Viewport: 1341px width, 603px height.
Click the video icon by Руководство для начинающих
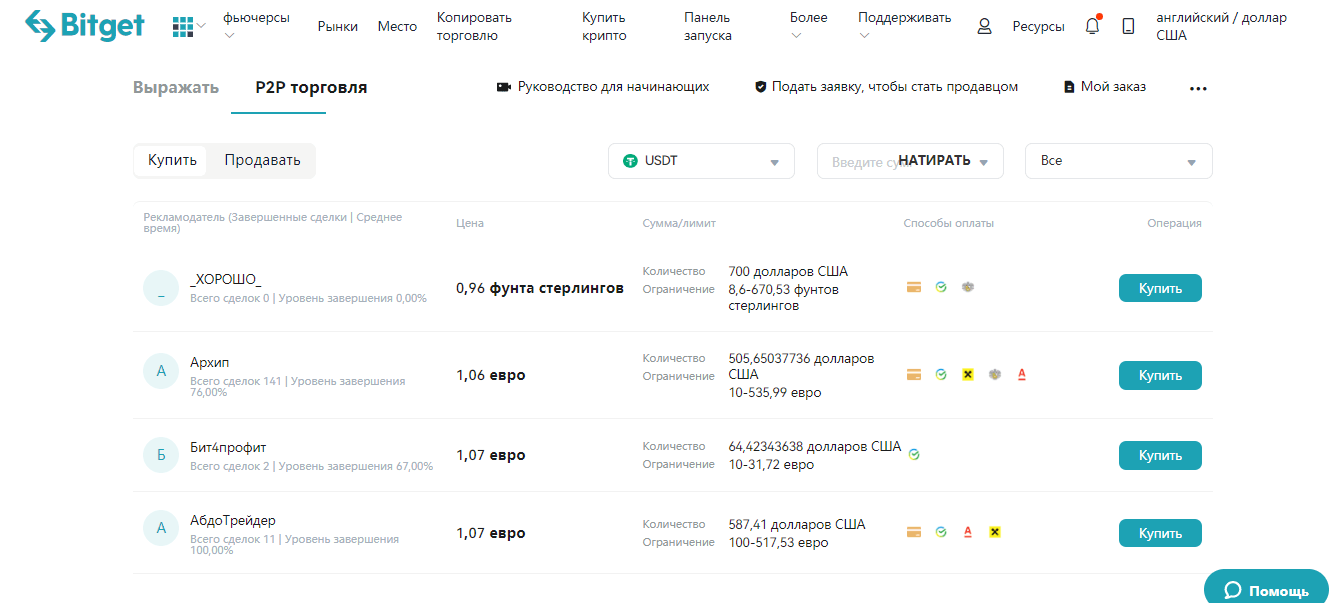(x=504, y=87)
